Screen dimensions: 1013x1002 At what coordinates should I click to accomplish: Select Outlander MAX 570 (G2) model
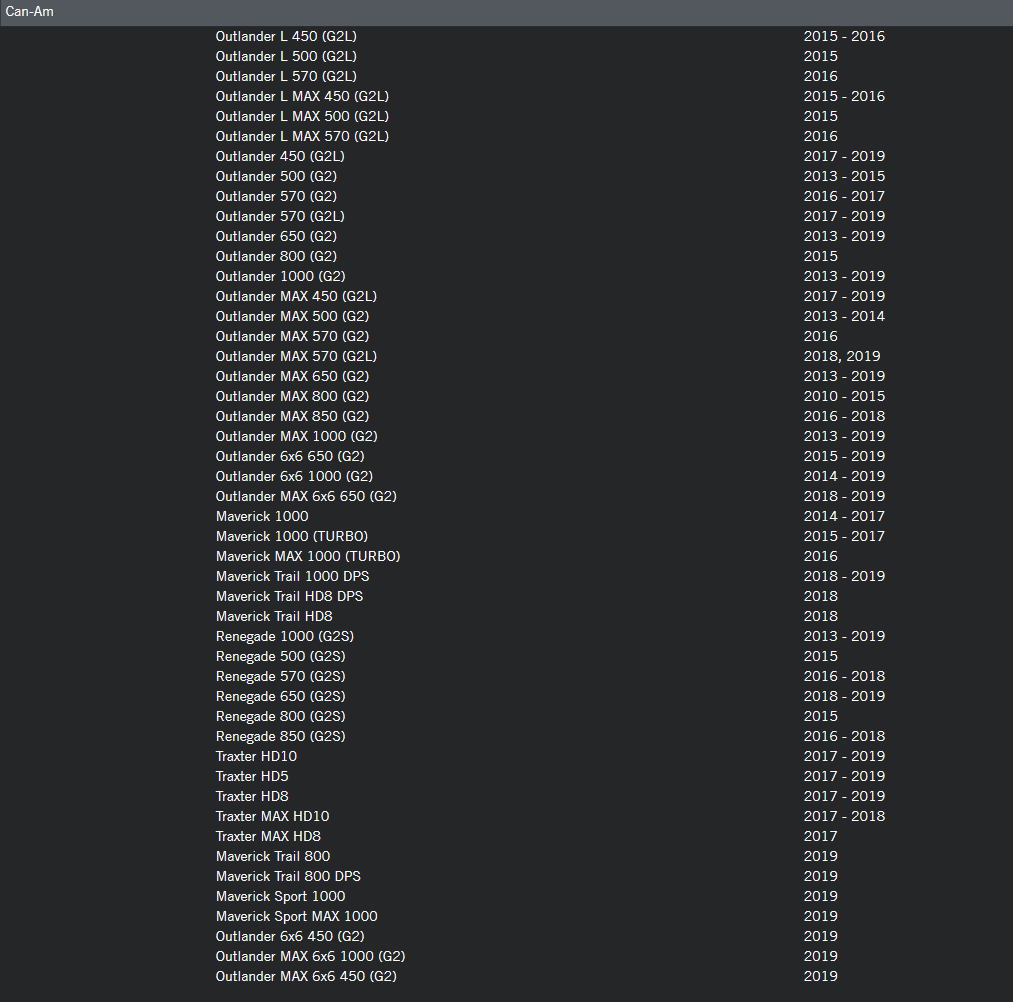pos(293,337)
